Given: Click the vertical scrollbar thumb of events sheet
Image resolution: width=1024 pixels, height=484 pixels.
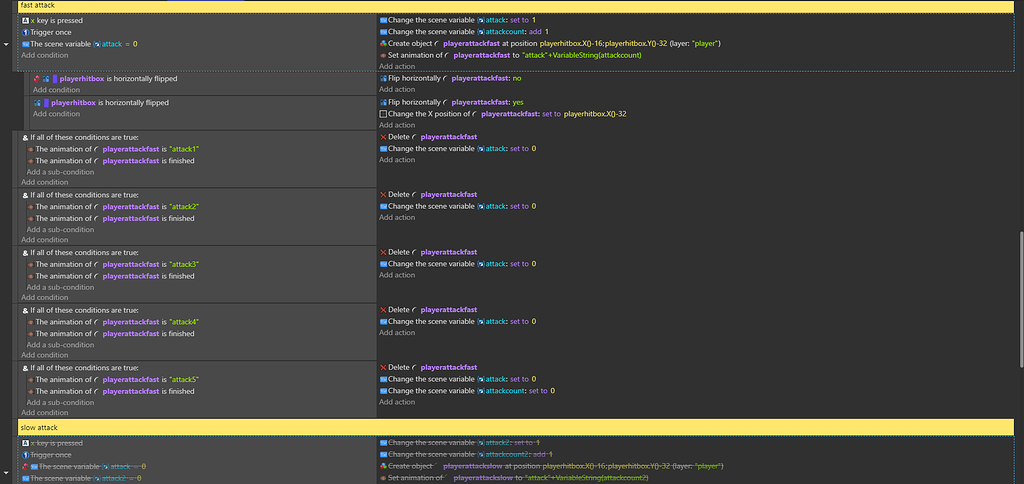Looking at the screenshot, I should 1019,298.
